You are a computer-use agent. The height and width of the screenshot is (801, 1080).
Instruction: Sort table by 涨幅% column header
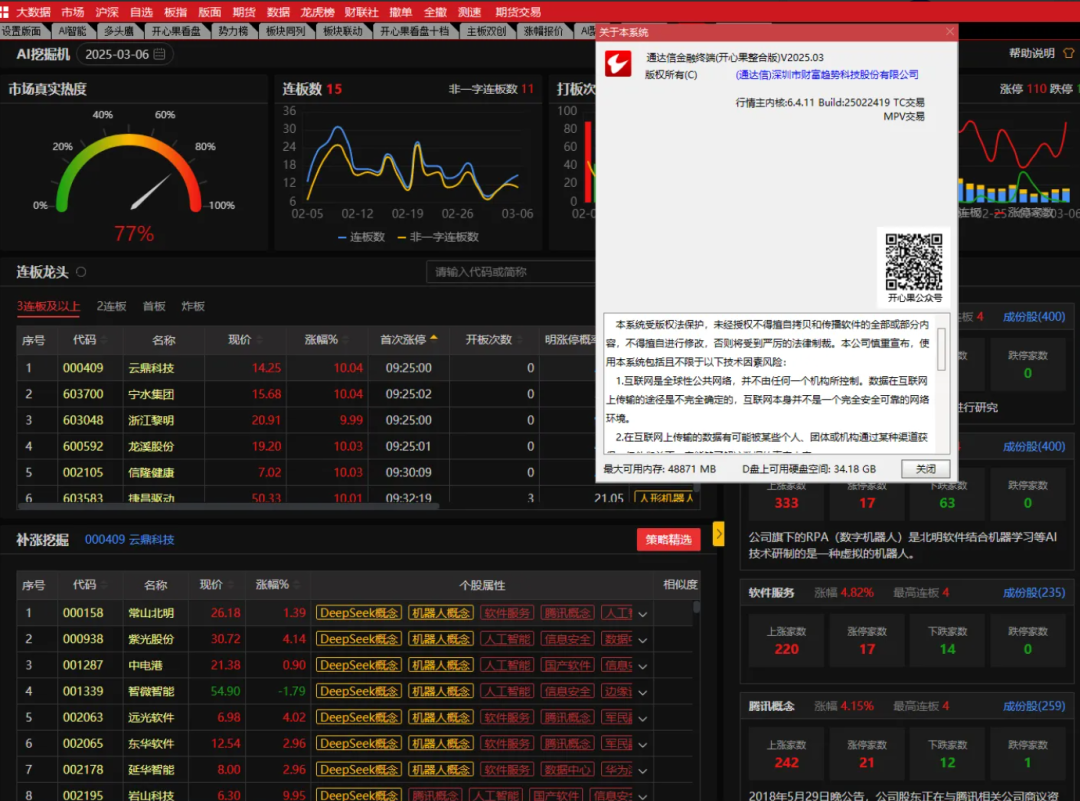pos(321,340)
